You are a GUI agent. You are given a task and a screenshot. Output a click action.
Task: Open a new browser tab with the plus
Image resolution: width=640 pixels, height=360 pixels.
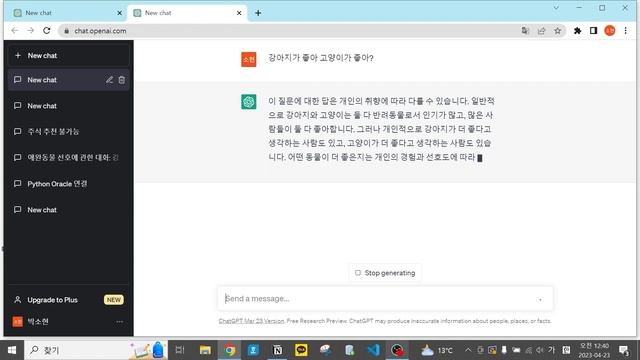(258, 13)
